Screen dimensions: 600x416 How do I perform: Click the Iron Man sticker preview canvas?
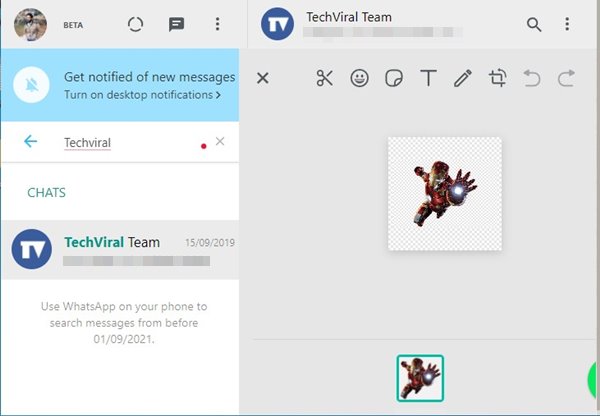pos(445,194)
